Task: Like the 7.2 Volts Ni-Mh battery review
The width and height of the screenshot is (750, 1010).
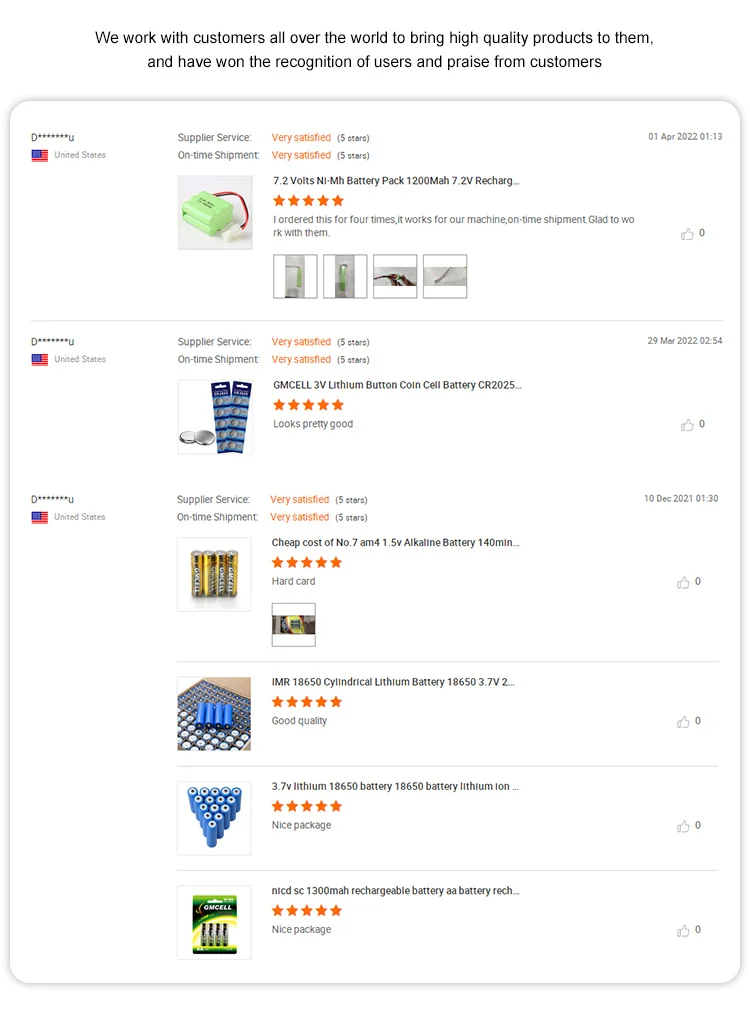Action: pos(687,234)
